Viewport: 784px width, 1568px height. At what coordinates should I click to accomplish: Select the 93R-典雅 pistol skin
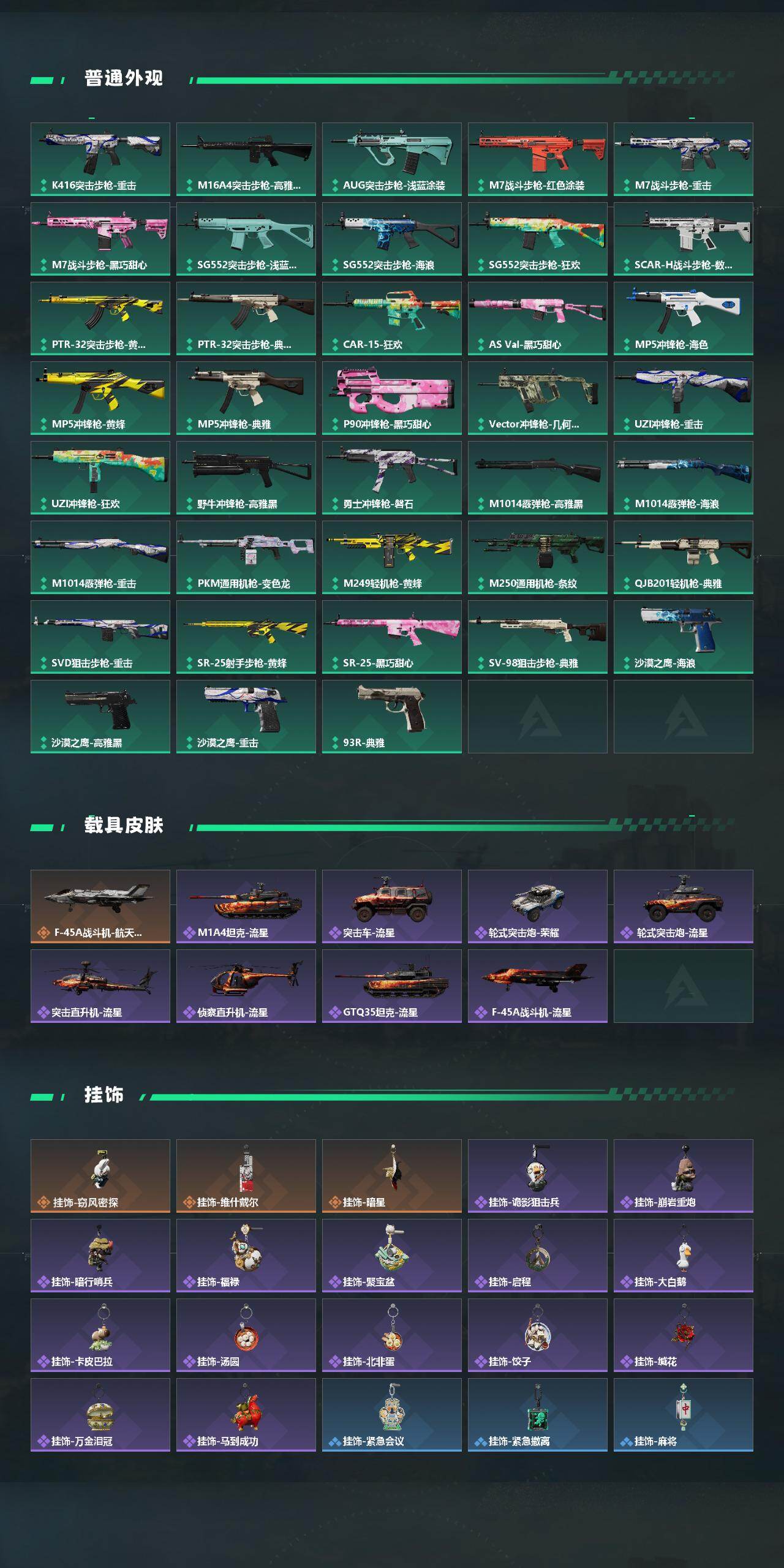392,717
